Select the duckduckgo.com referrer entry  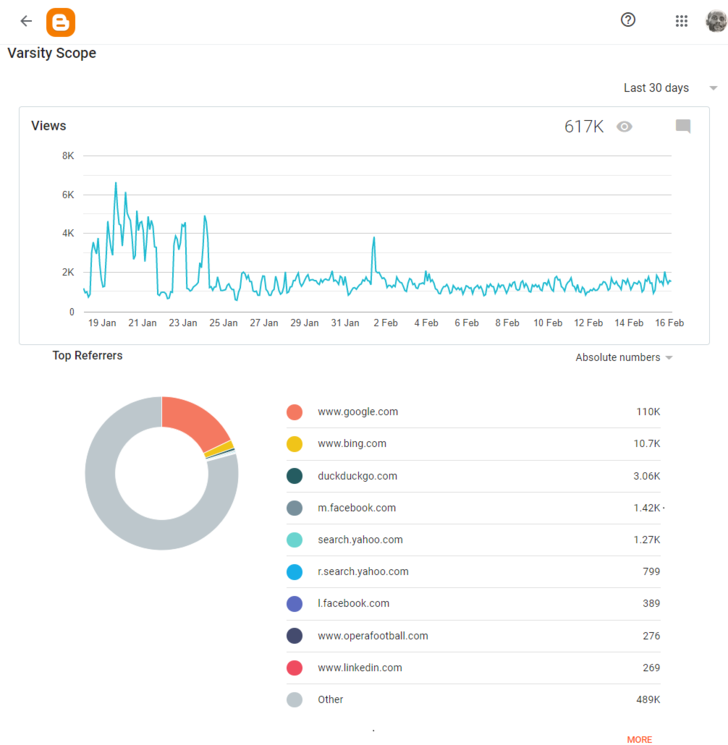(473, 476)
